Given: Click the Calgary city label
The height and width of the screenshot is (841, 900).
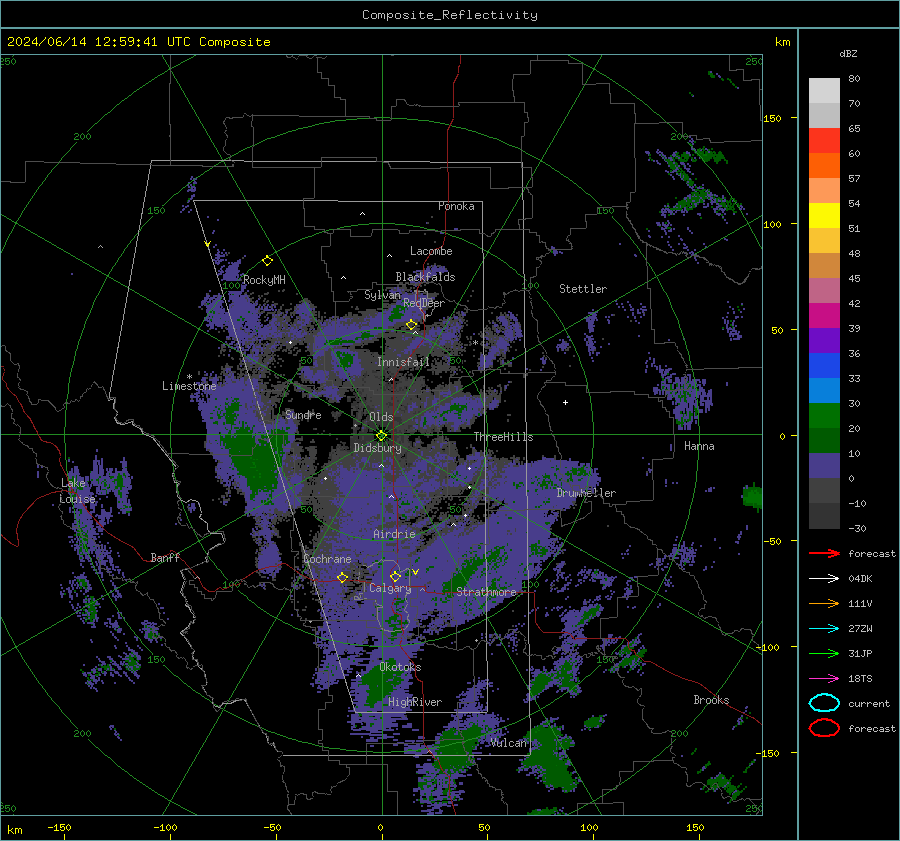Looking at the screenshot, I should click(390, 588).
